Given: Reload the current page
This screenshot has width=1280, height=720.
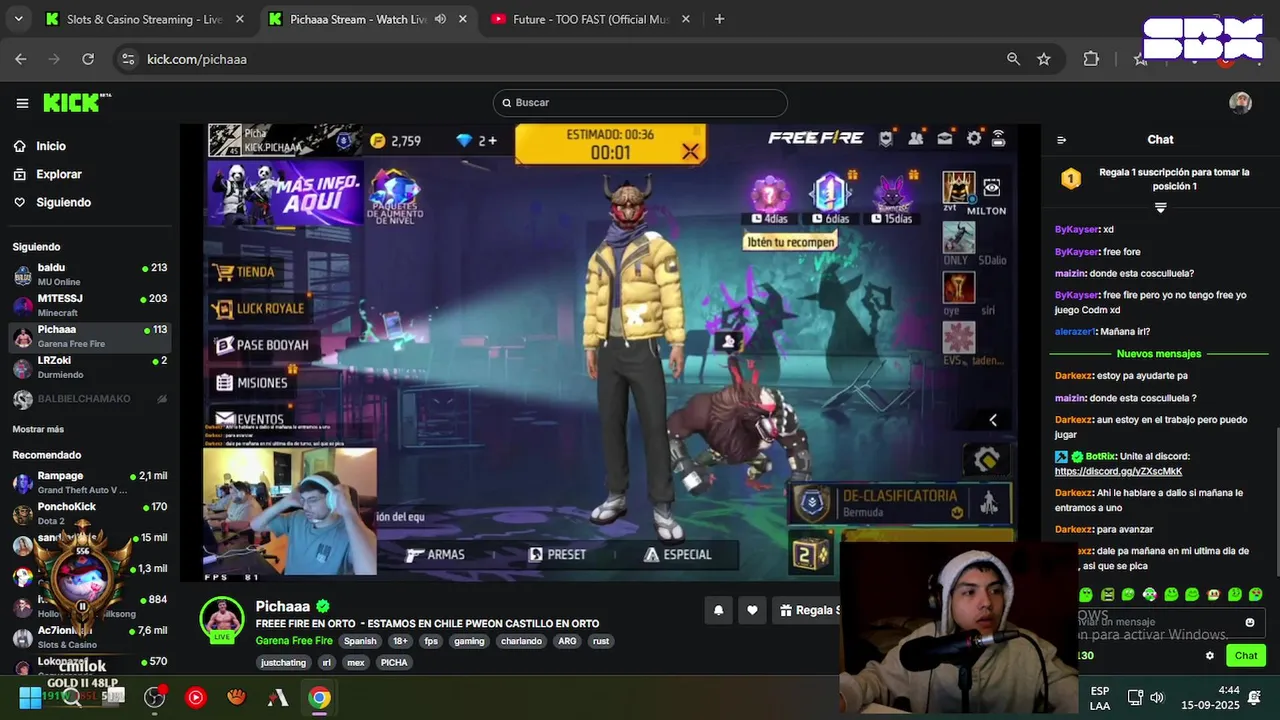Looking at the screenshot, I should point(88,59).
